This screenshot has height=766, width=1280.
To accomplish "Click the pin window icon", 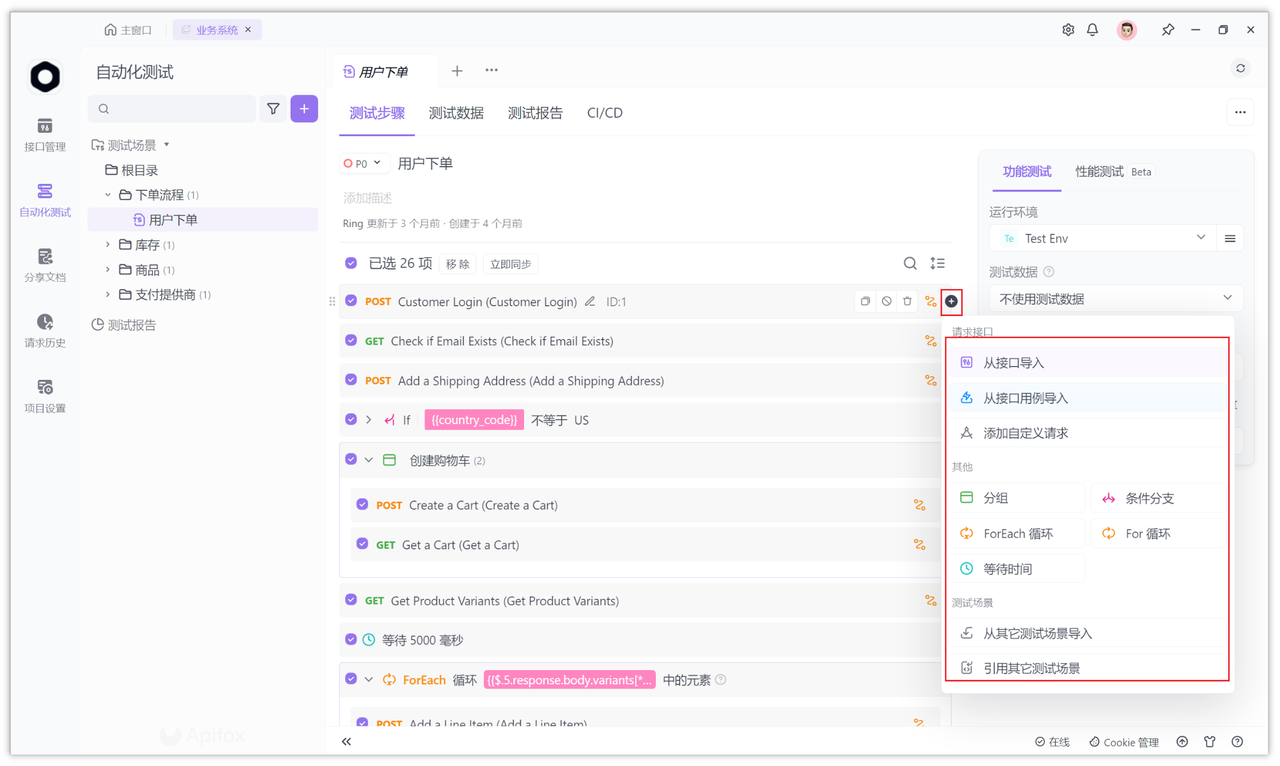I will [x=1167, y=30].
